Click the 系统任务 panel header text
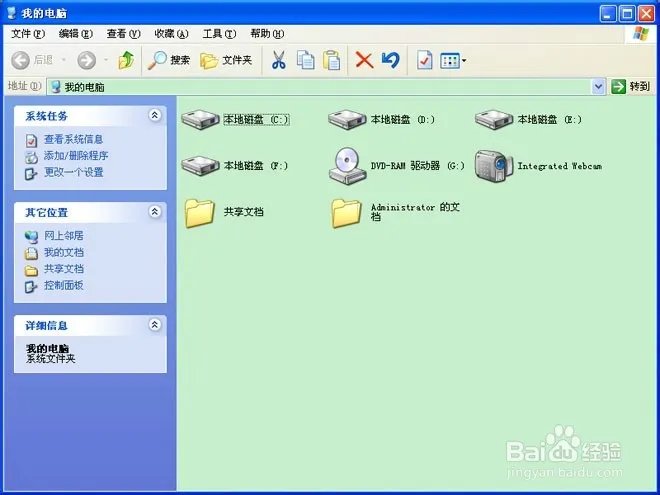The height and width of the screenshot is (495, 660). point(46,116)
